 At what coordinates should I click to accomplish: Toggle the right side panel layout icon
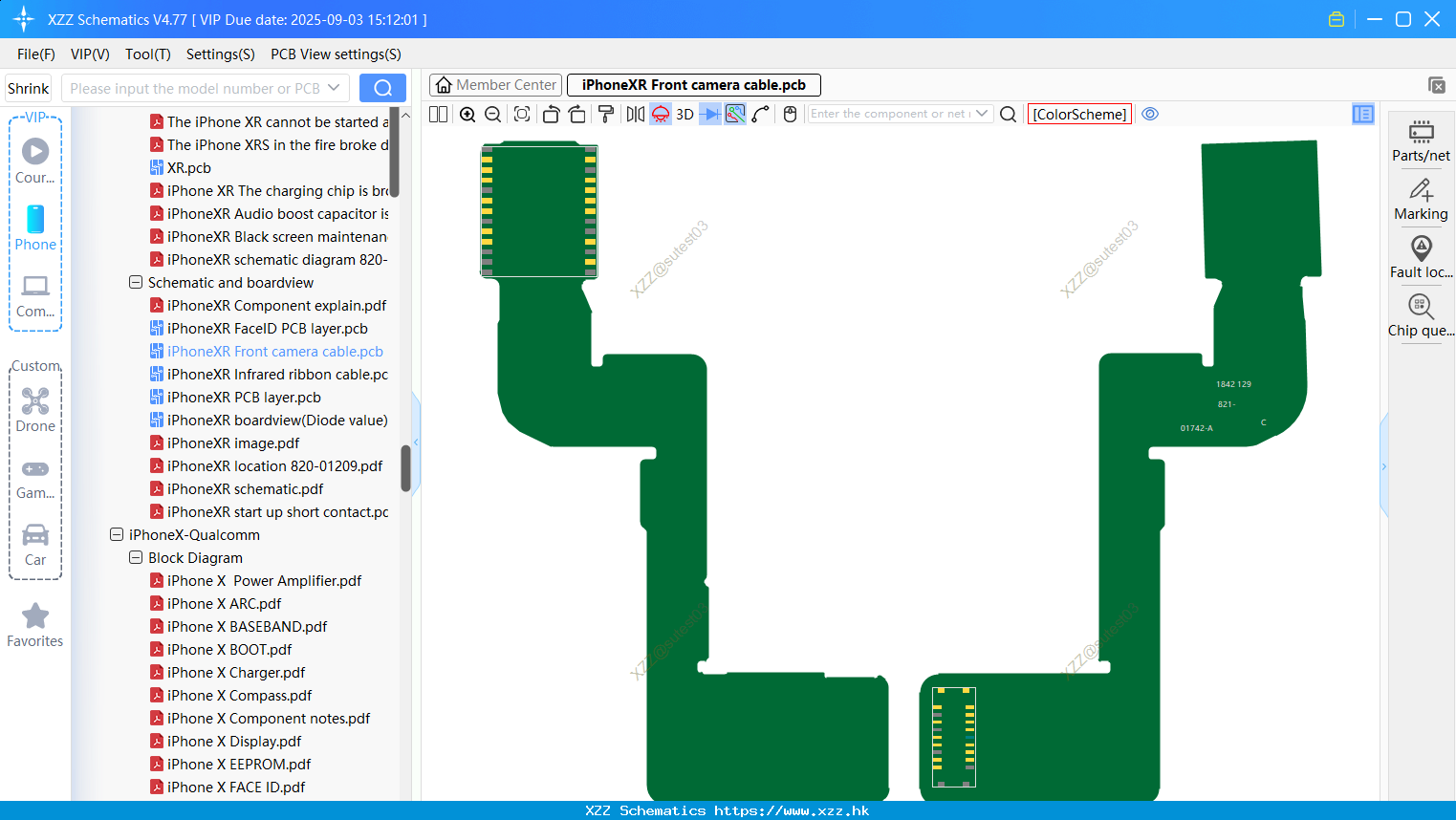(x=1363, y=114)
